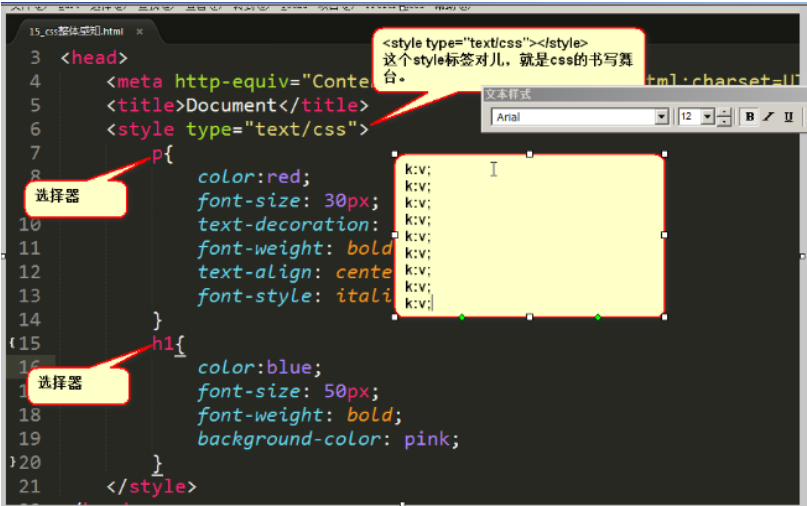Click the right green callout tail handle

598,318
